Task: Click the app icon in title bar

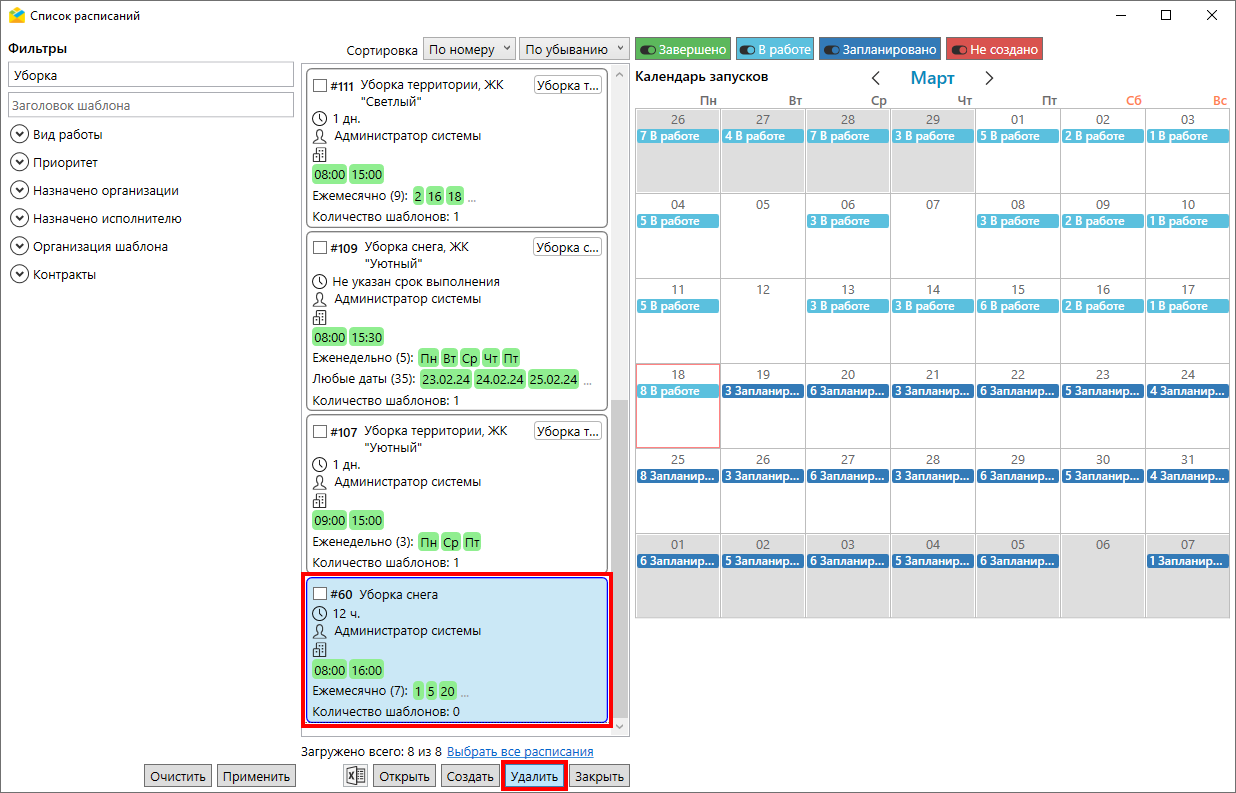Action: tap(16, 16)
